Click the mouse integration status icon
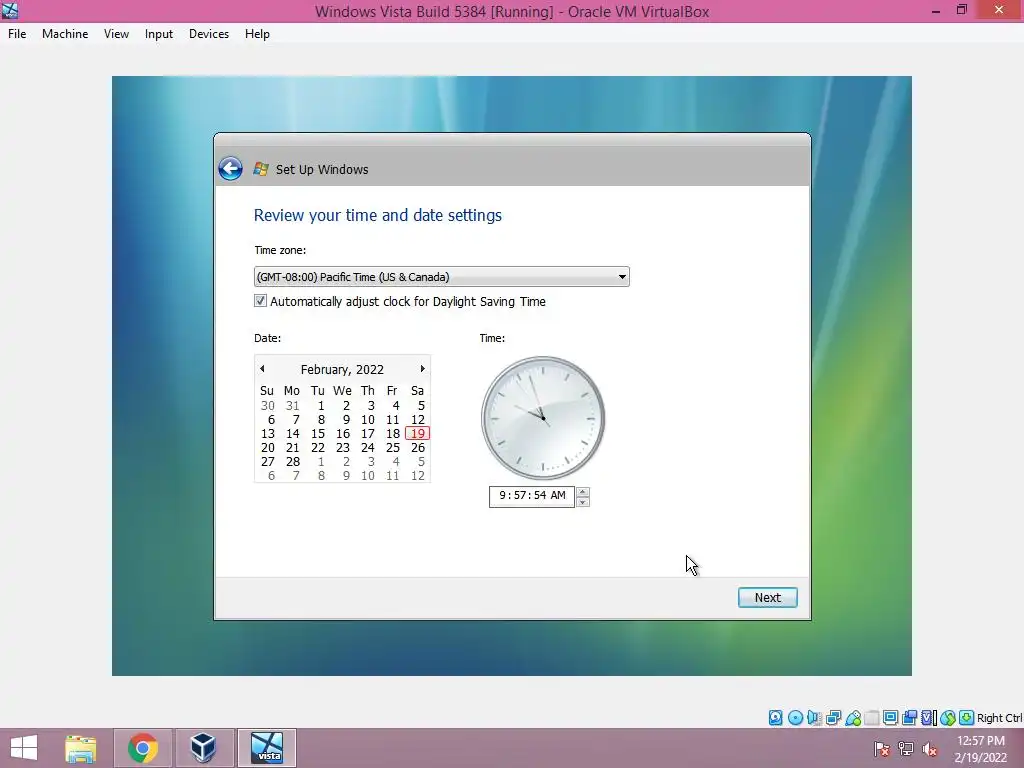The image size is (1024, 768). 948,718
